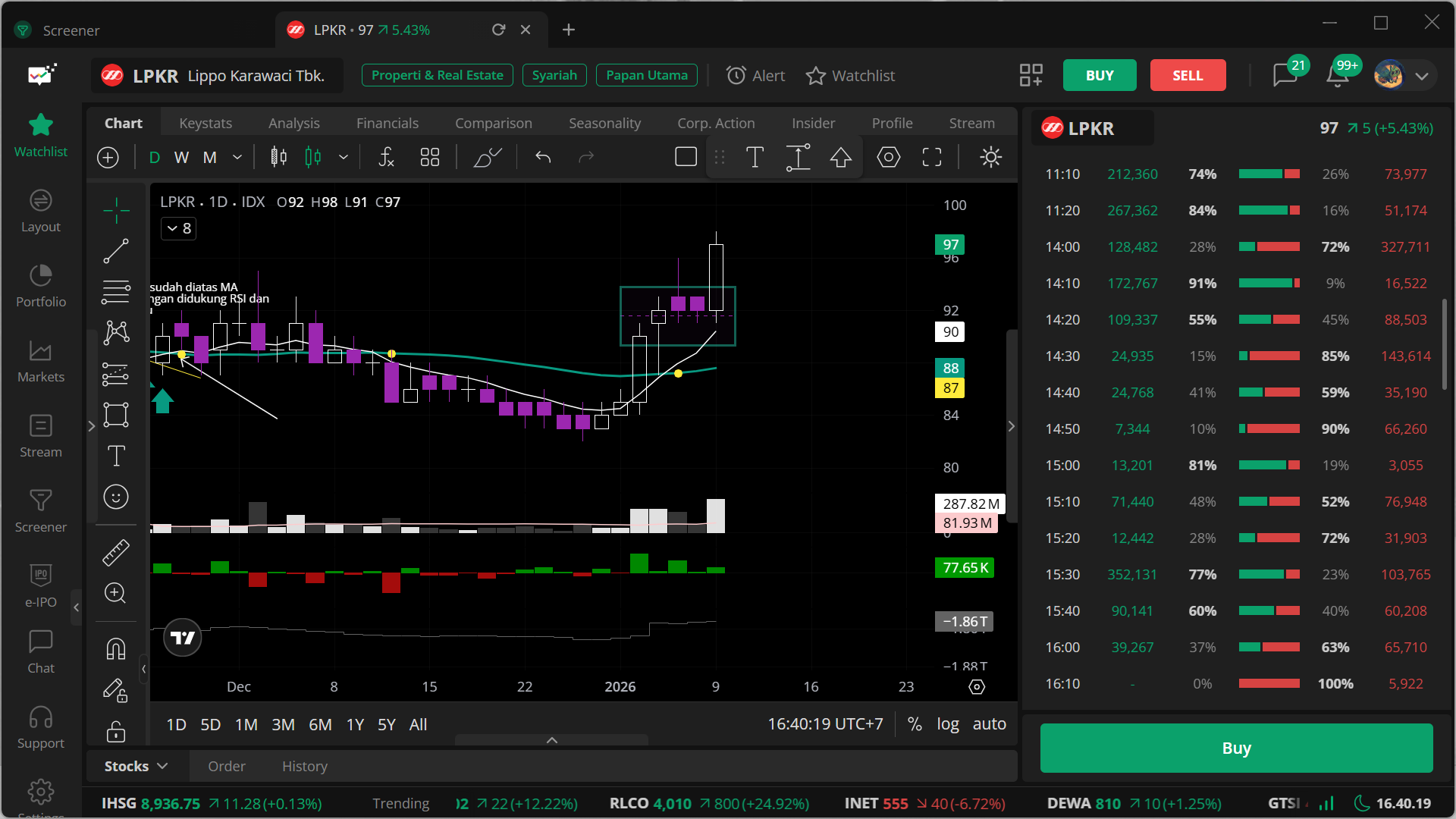The image size is (1456, 819).
Task: Select the ruler measure tool
Action: 116,553
